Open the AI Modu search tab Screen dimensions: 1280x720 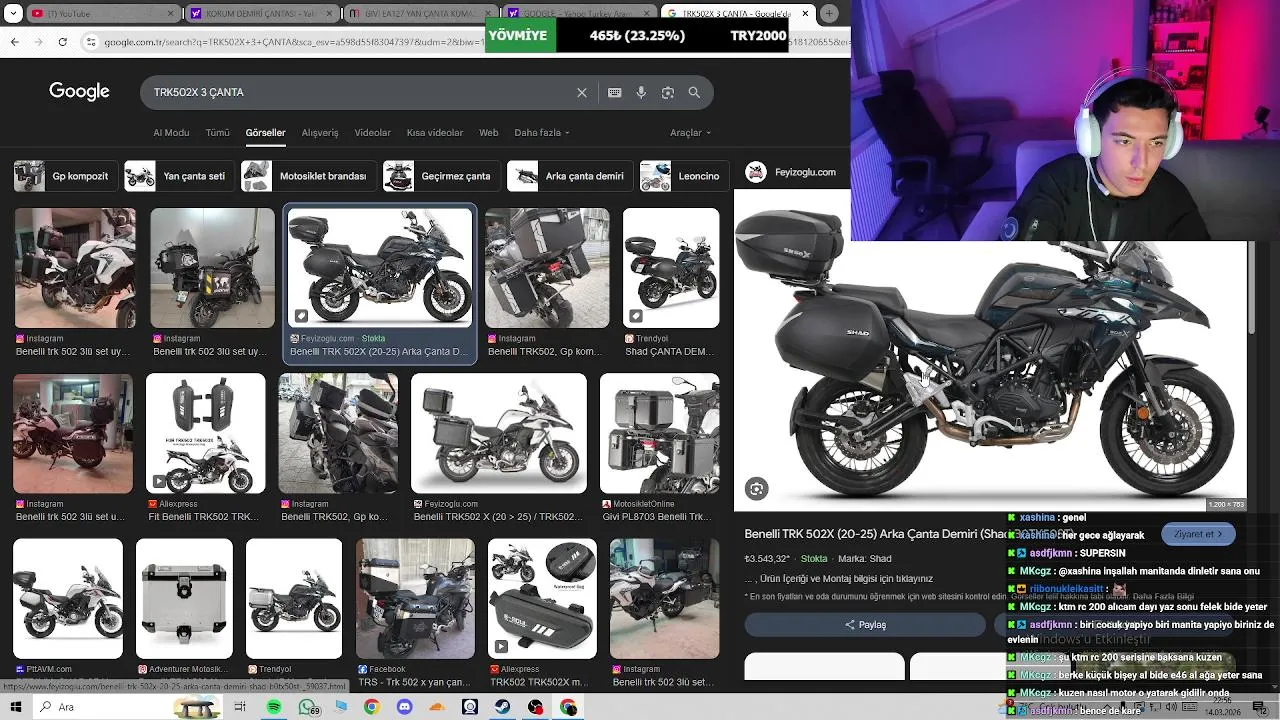171,132
